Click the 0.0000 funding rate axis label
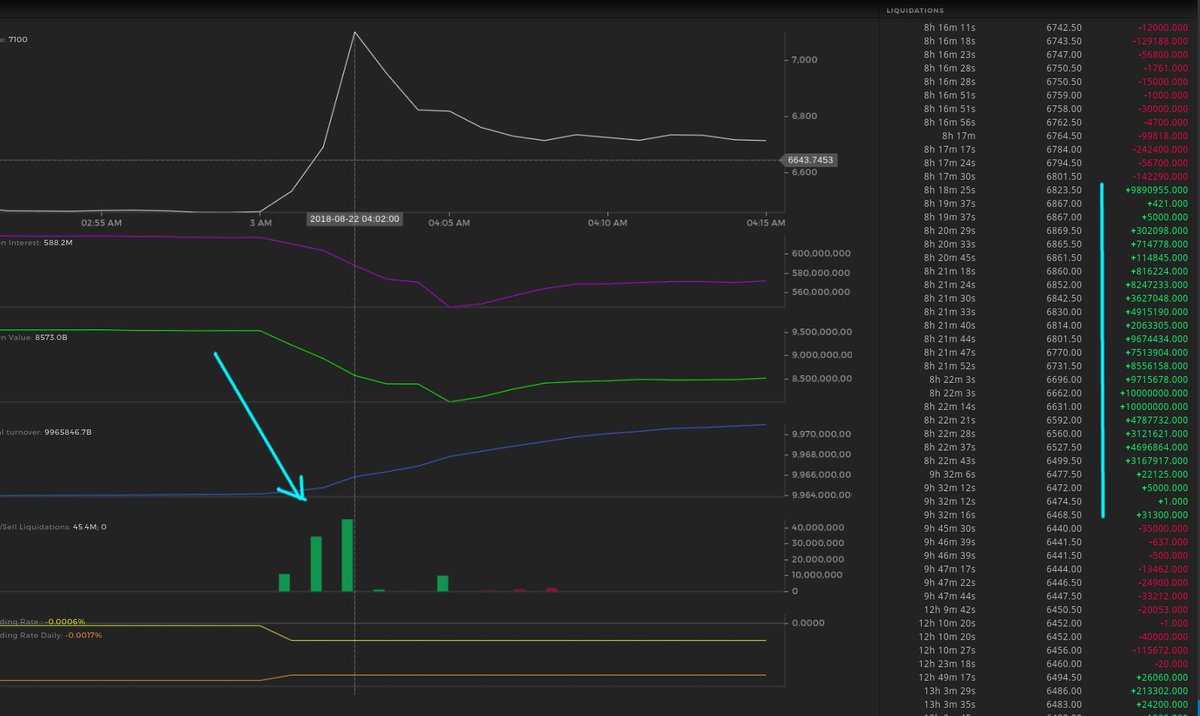The height and width of the screenshot is (716, 1200). (807, 623)
